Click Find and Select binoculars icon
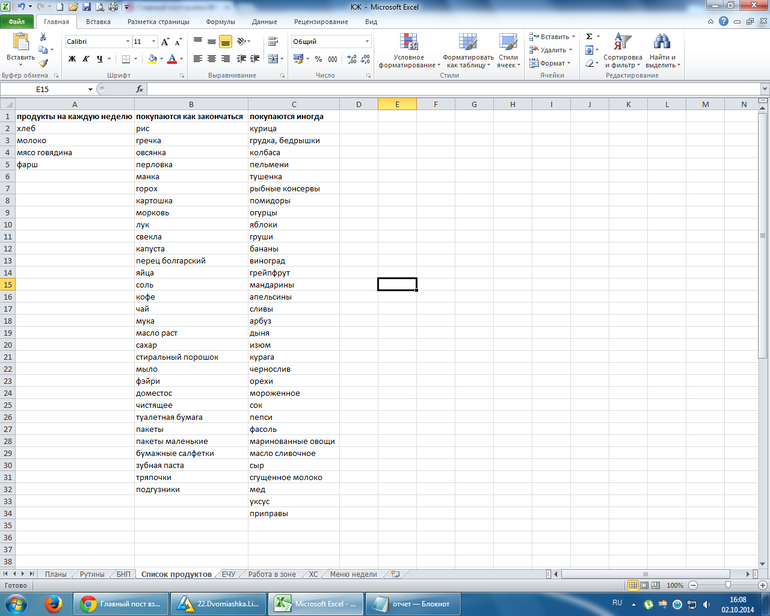Viewport: 770px width, 616px height. coord(661,50)
